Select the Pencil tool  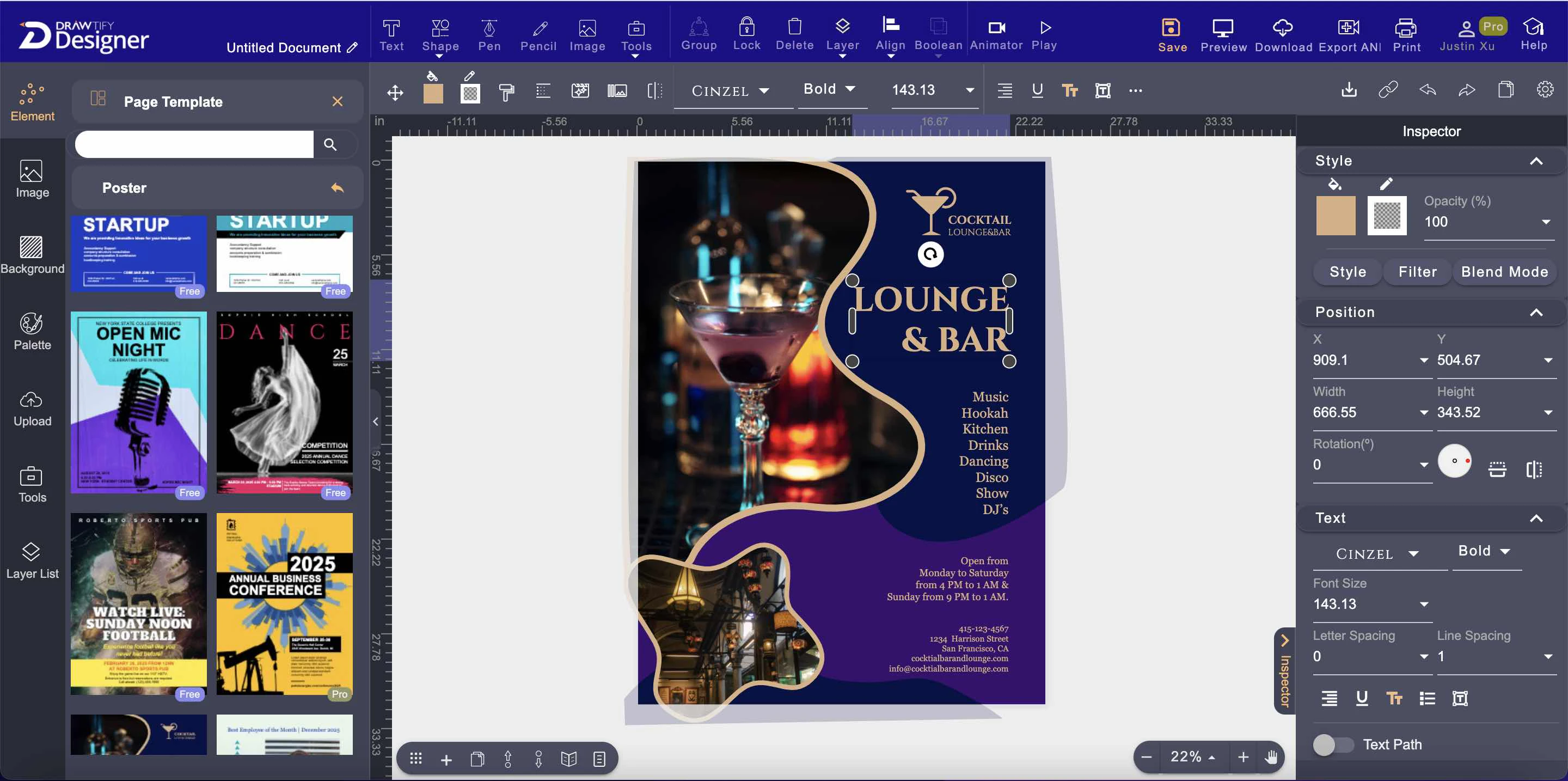point(538,33)
